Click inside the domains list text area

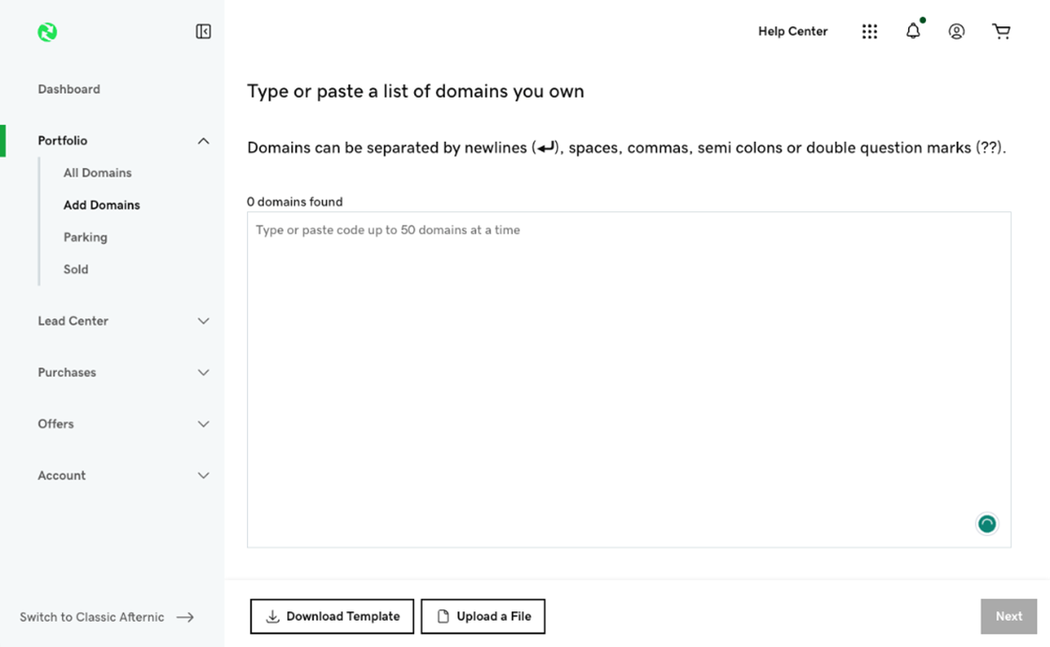(628, 380)
